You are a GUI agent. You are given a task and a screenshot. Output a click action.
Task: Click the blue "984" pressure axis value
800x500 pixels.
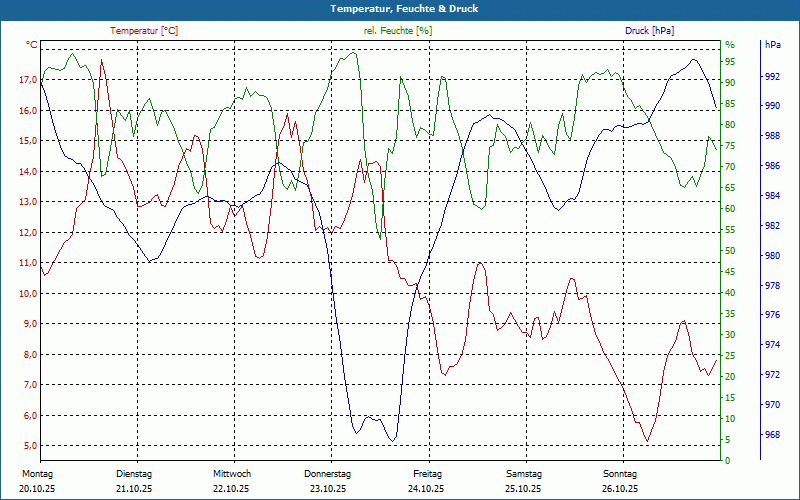pyautogui.click(x=772, y=196)
